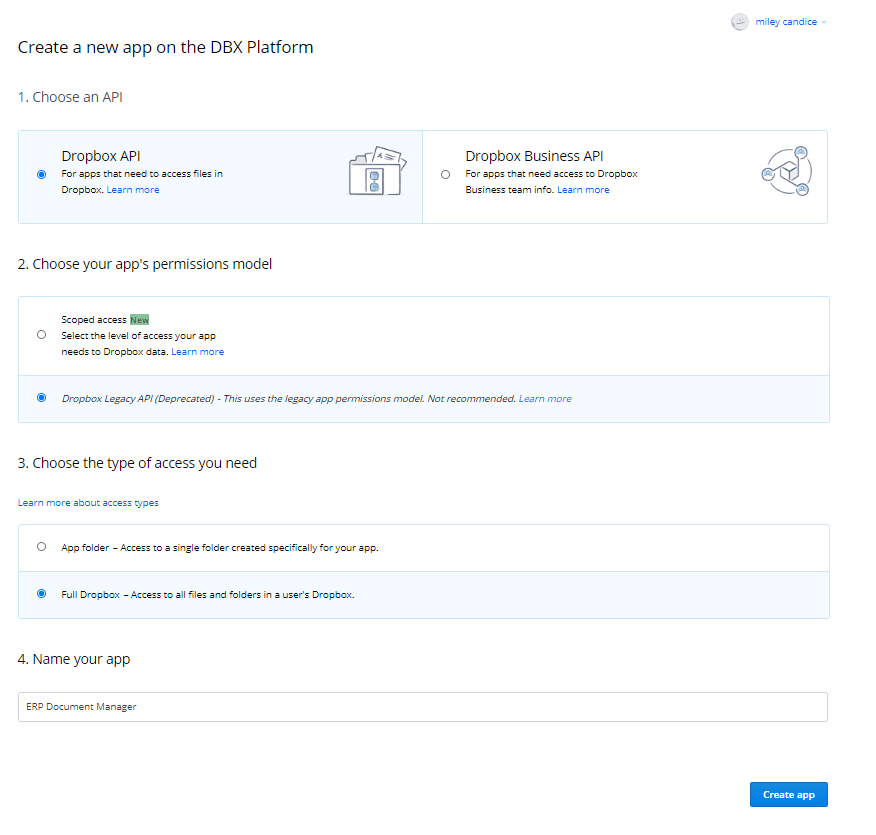Click 'Create a new app on the DBX Platform' title
This screenshot has height=835, width=876.
click(x=165, y=47)
